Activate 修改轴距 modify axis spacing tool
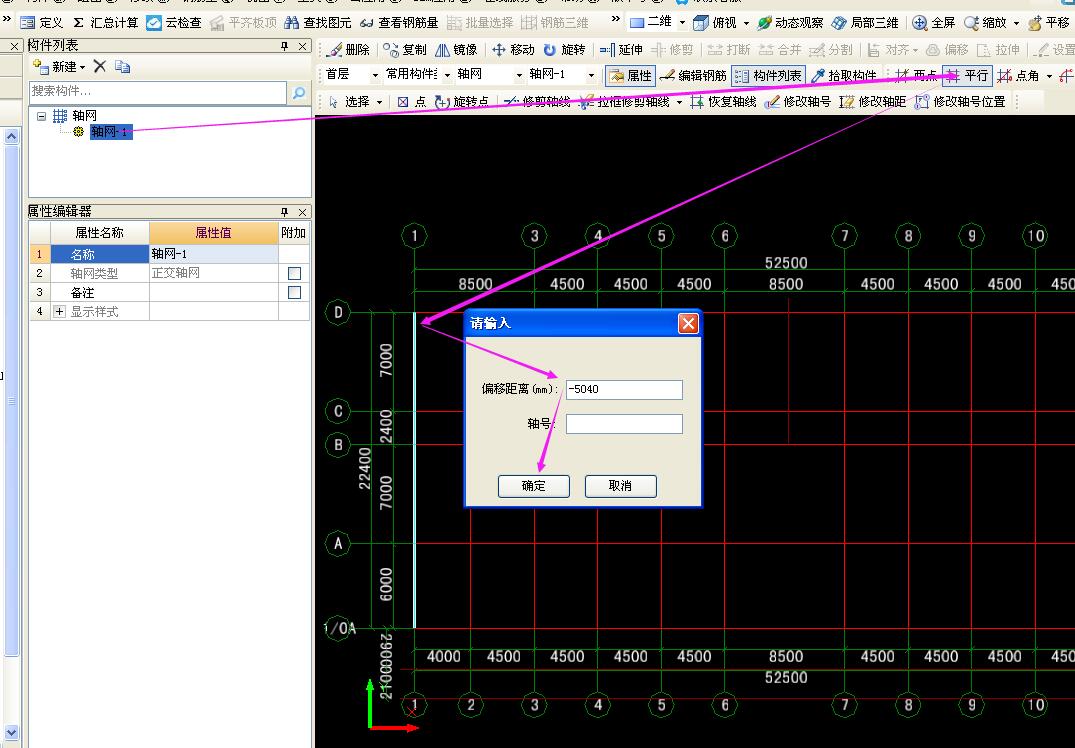 (873, 101)
